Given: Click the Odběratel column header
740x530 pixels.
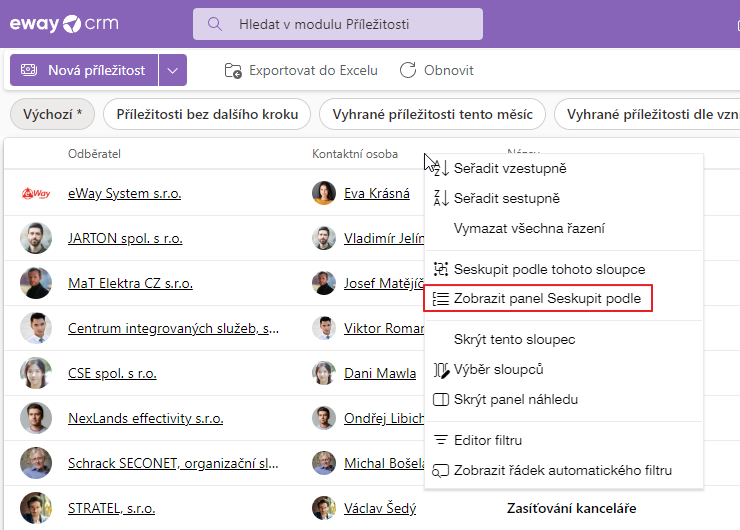Looking at the screenshot, I should [94, 154].
